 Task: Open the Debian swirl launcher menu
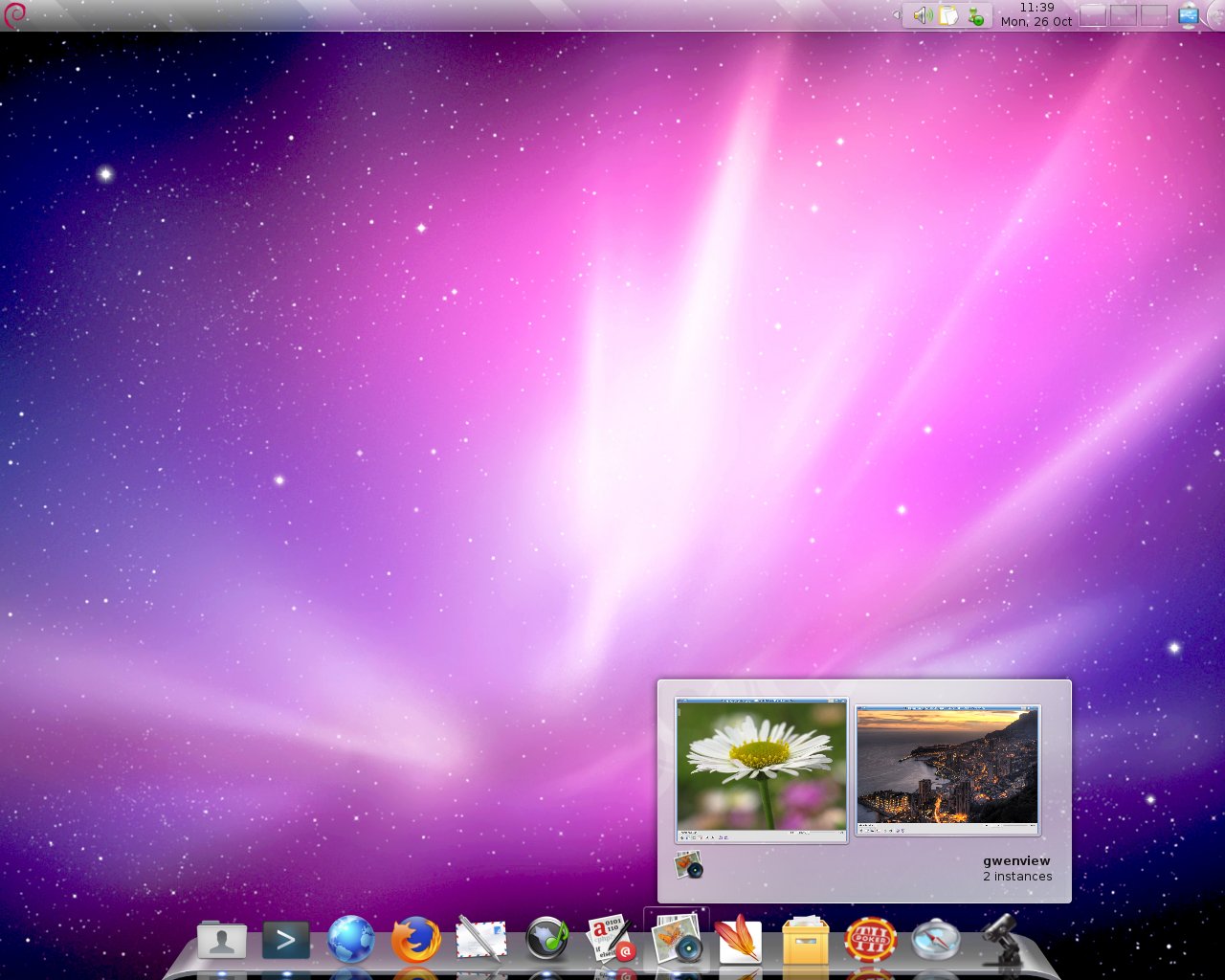click(x=14, y=15)
